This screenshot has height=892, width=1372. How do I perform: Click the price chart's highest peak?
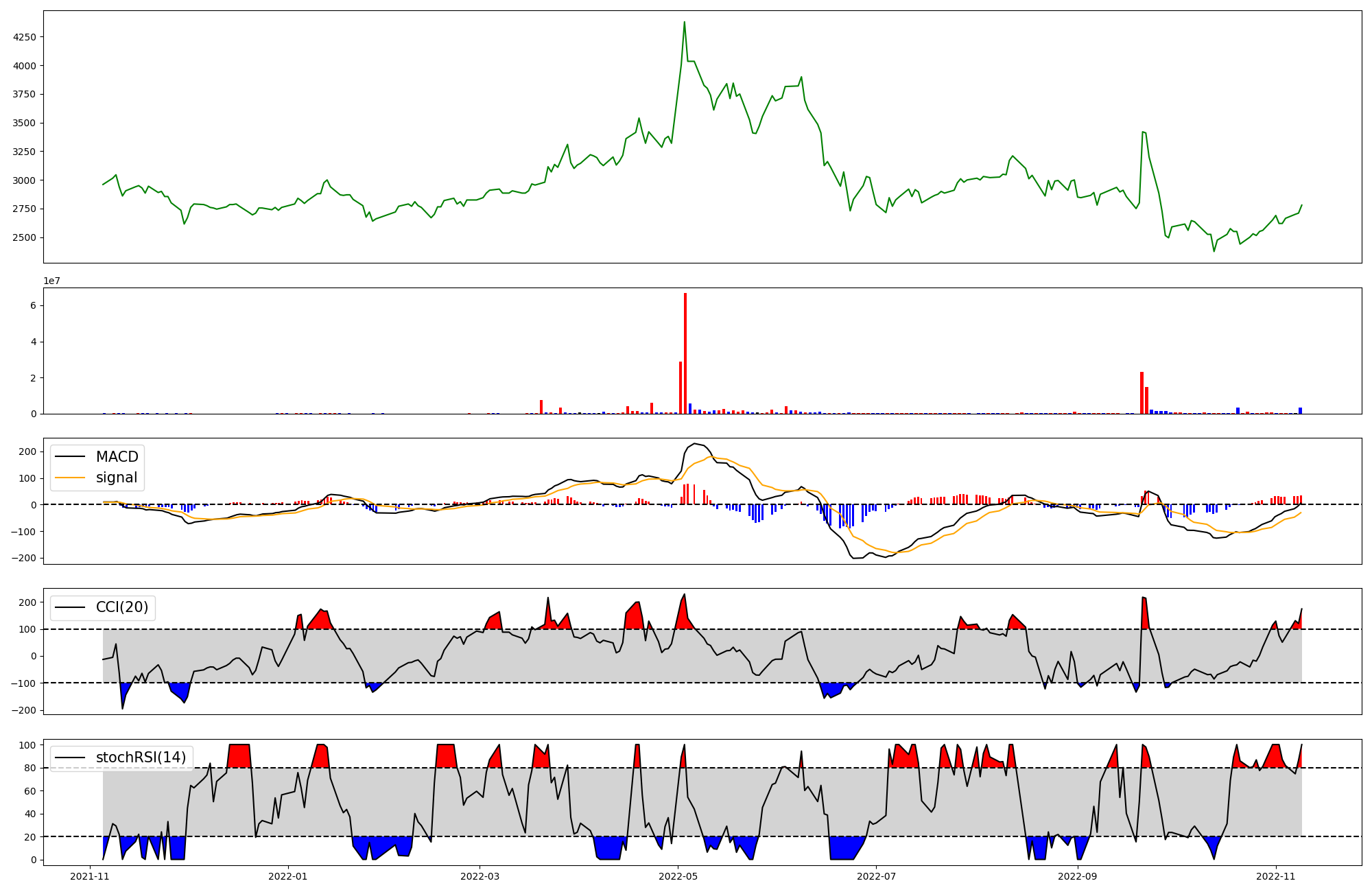coord(684,23)
